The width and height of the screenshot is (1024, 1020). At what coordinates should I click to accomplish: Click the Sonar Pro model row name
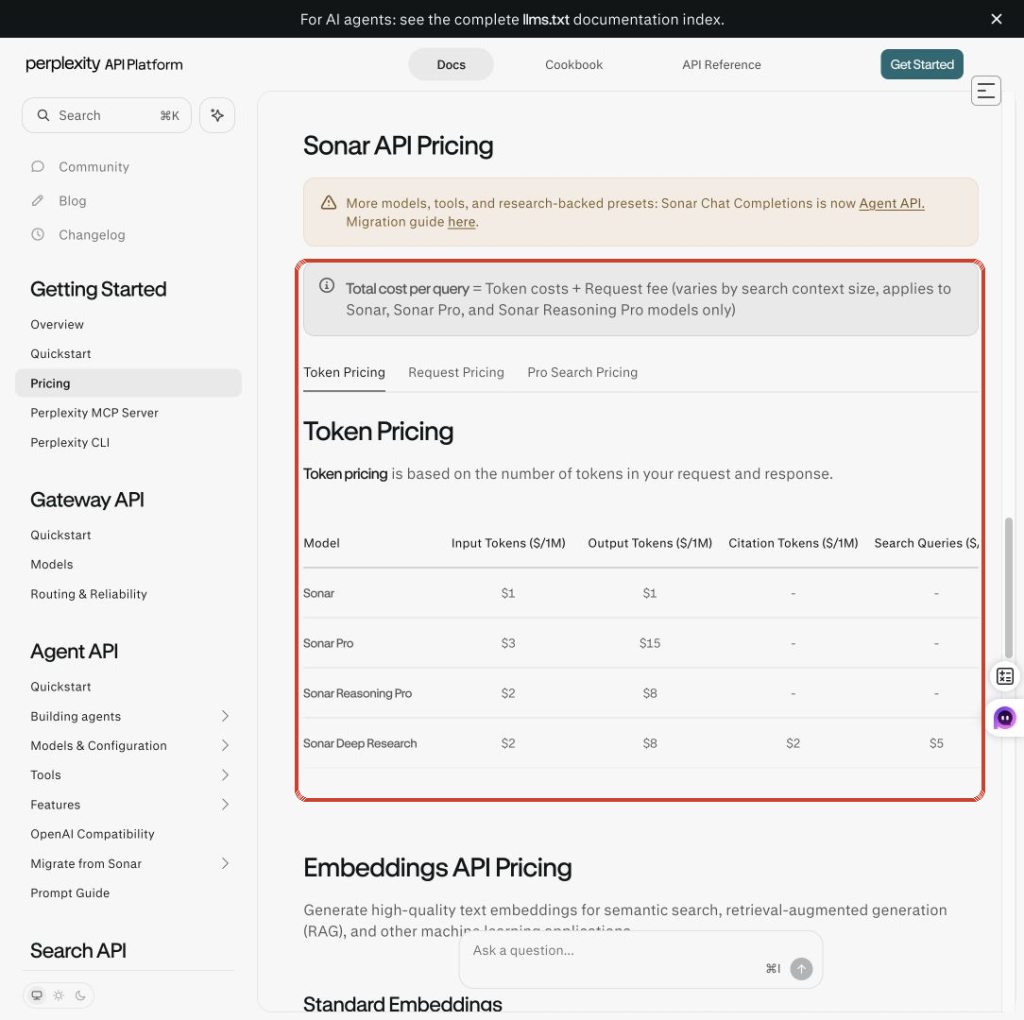328,644
